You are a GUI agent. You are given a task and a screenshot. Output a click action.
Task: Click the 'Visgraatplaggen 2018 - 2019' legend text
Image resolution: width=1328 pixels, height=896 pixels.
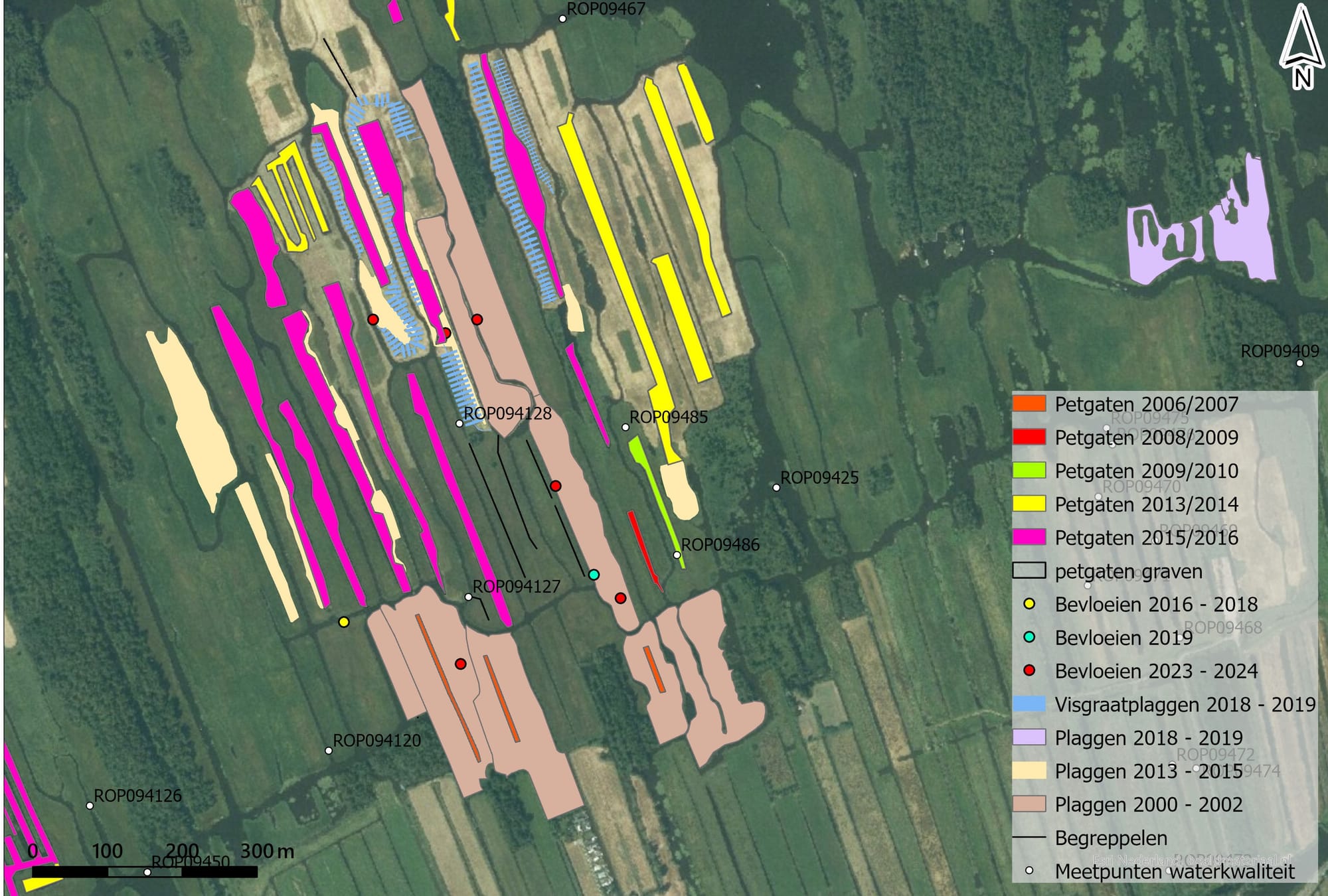(1185, 705)
